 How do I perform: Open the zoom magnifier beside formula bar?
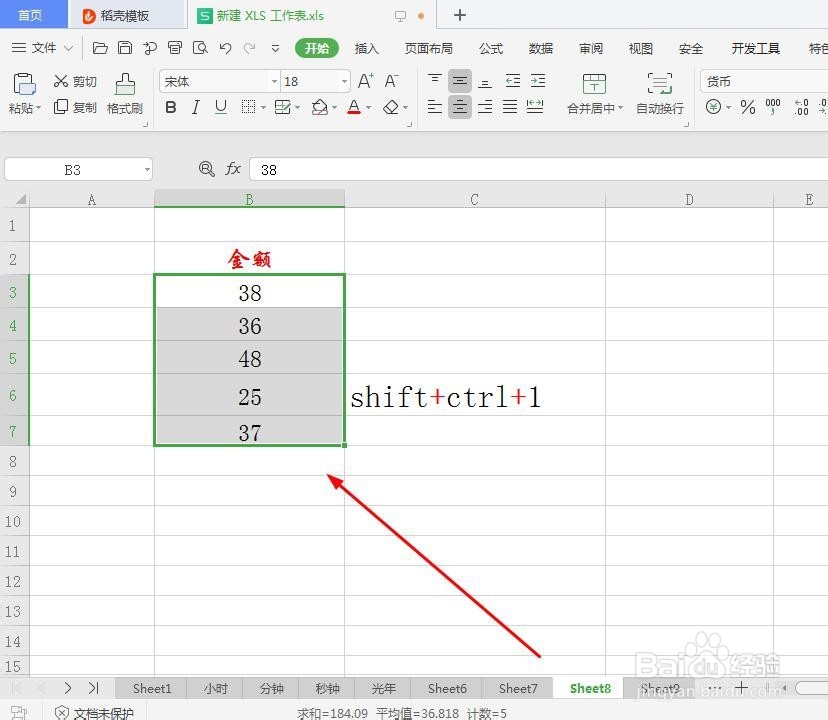click(206, 169)
